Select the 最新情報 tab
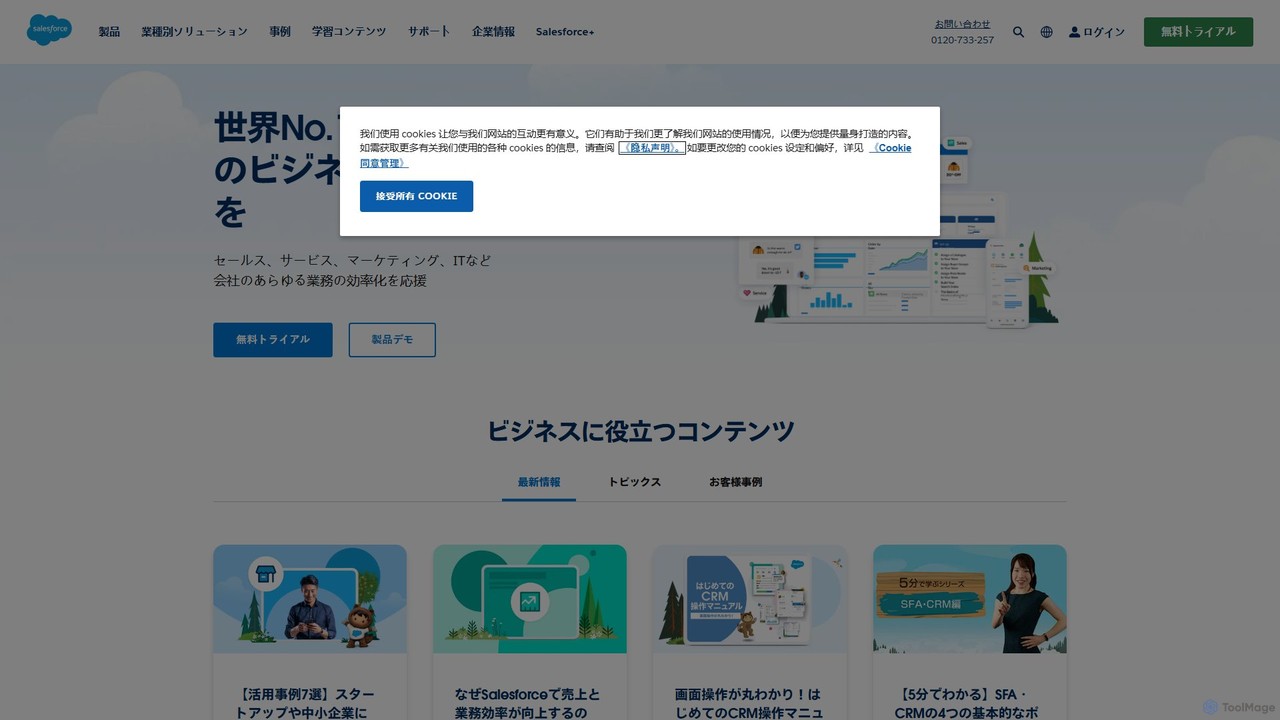The height and width of the screenshot is (720, 1280). (539, 482)
